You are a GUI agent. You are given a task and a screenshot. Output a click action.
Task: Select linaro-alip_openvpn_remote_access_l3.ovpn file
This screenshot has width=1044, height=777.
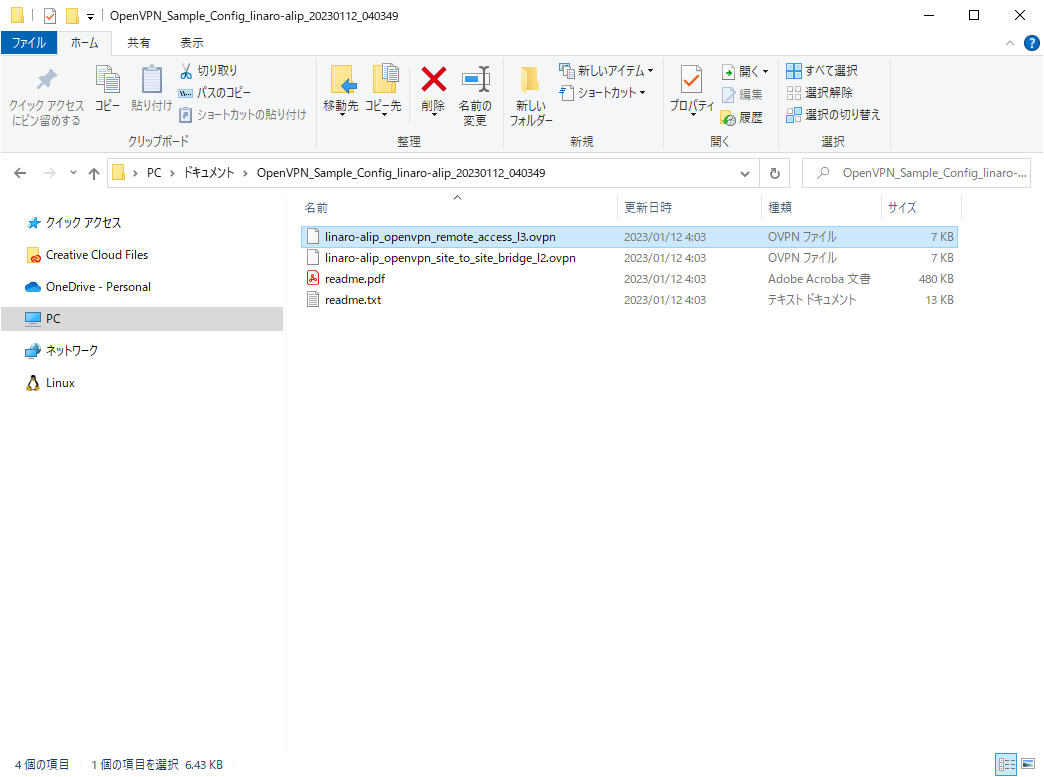(x=629, y=237)
